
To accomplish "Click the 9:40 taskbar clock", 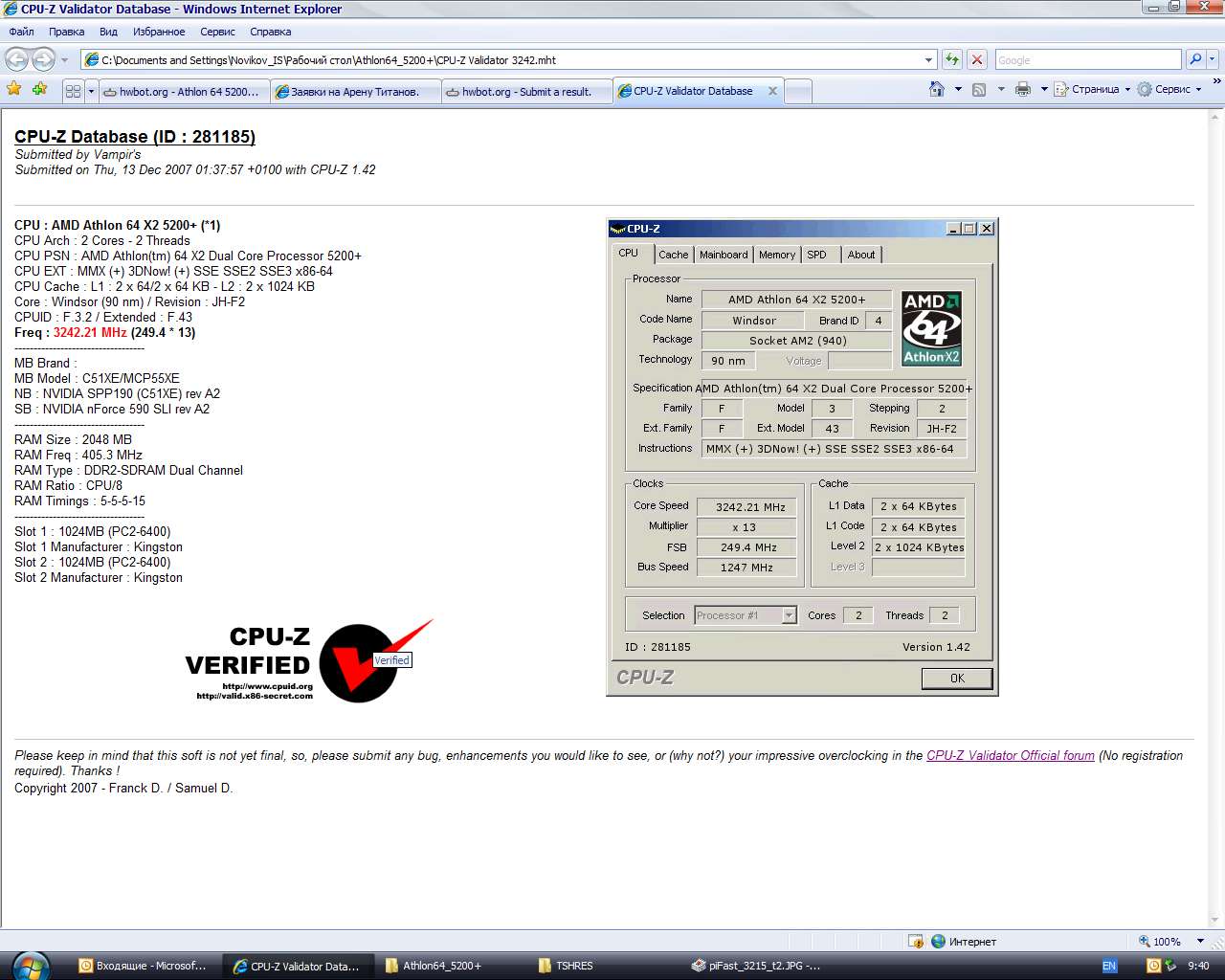I will (x=1198, y=966).
